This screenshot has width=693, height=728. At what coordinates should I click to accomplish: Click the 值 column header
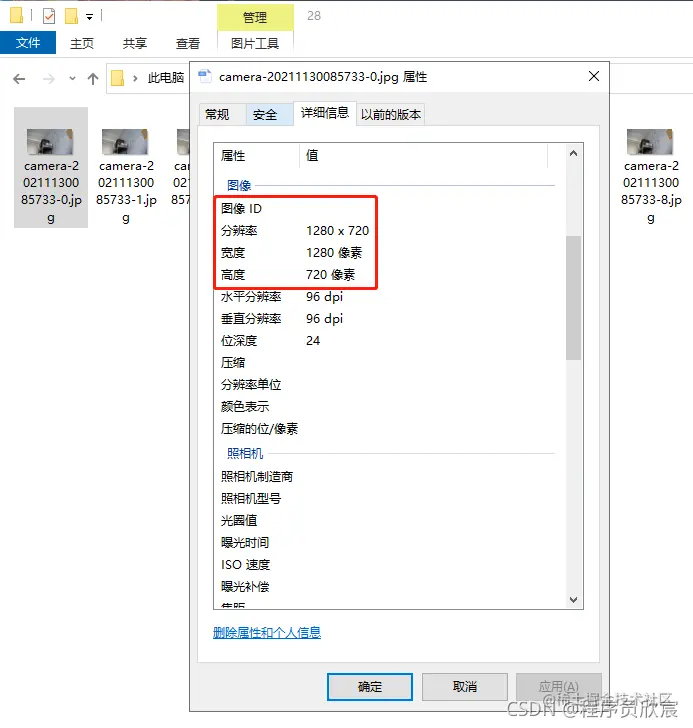point(423,156)
